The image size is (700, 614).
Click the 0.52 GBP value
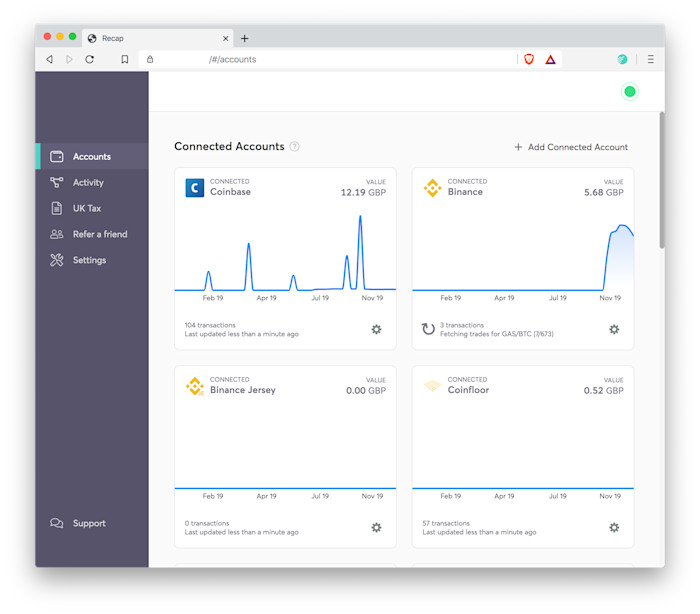click(x=604, y=391)
